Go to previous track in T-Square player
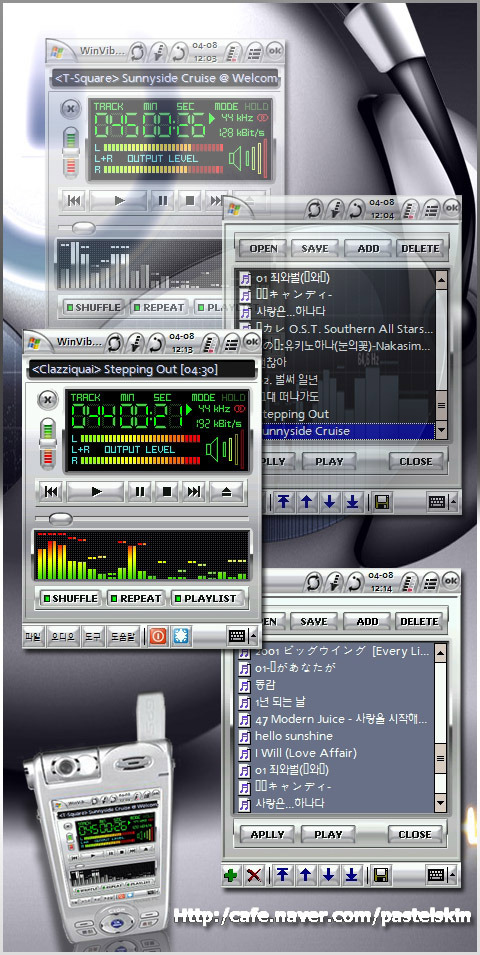Image resolution: width=480 pixels, height=955 pixels. tap(74, 200)
